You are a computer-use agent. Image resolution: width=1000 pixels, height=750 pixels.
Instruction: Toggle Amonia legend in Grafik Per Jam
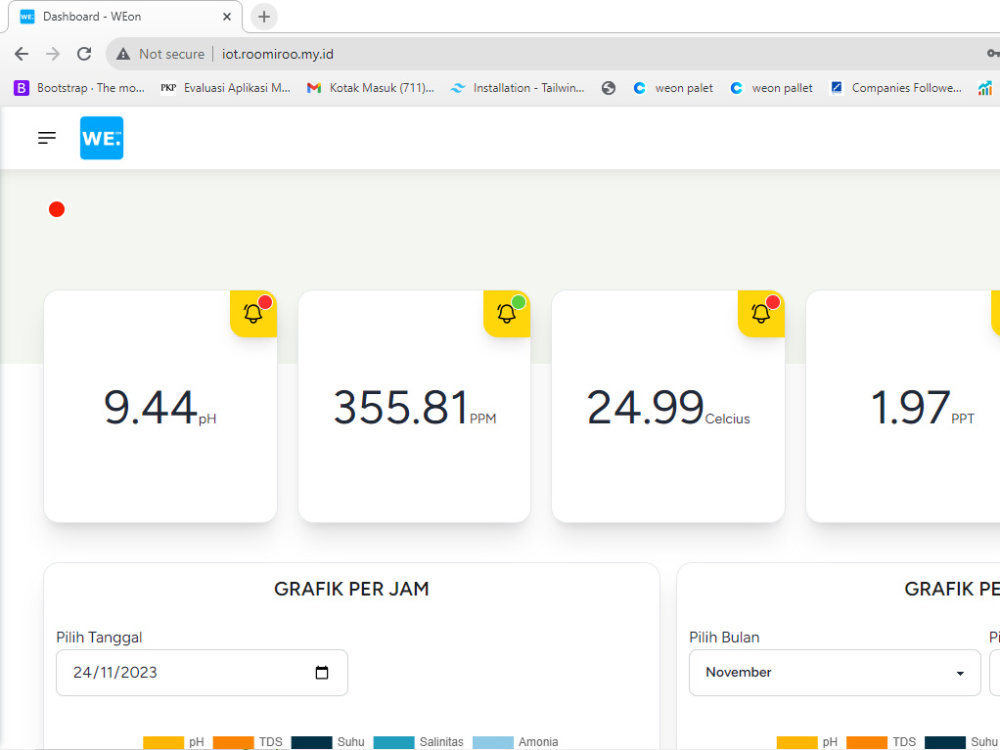coord(515,742)
